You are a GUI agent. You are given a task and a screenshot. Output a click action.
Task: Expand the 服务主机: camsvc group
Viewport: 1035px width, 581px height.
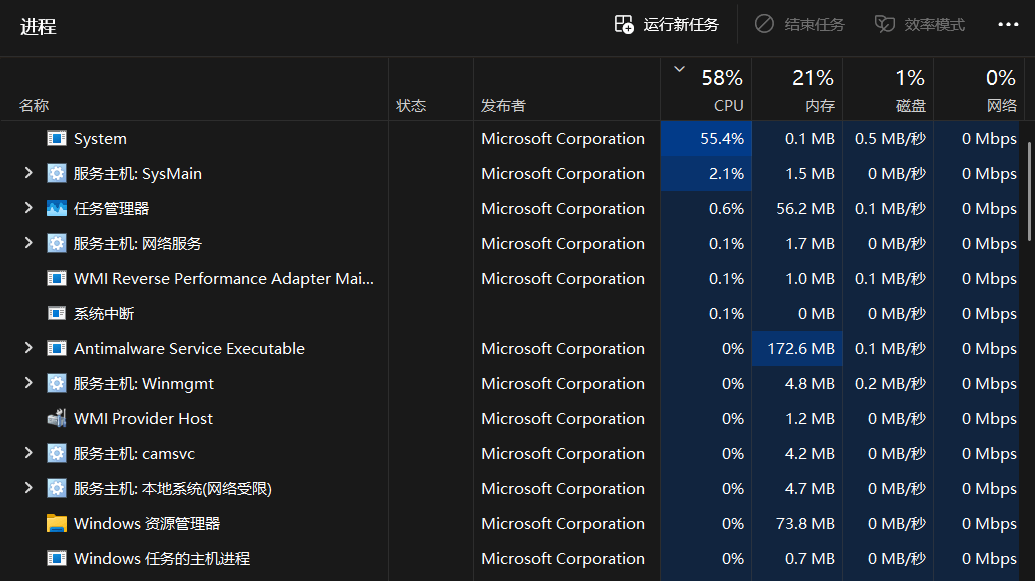coord(28,453)
